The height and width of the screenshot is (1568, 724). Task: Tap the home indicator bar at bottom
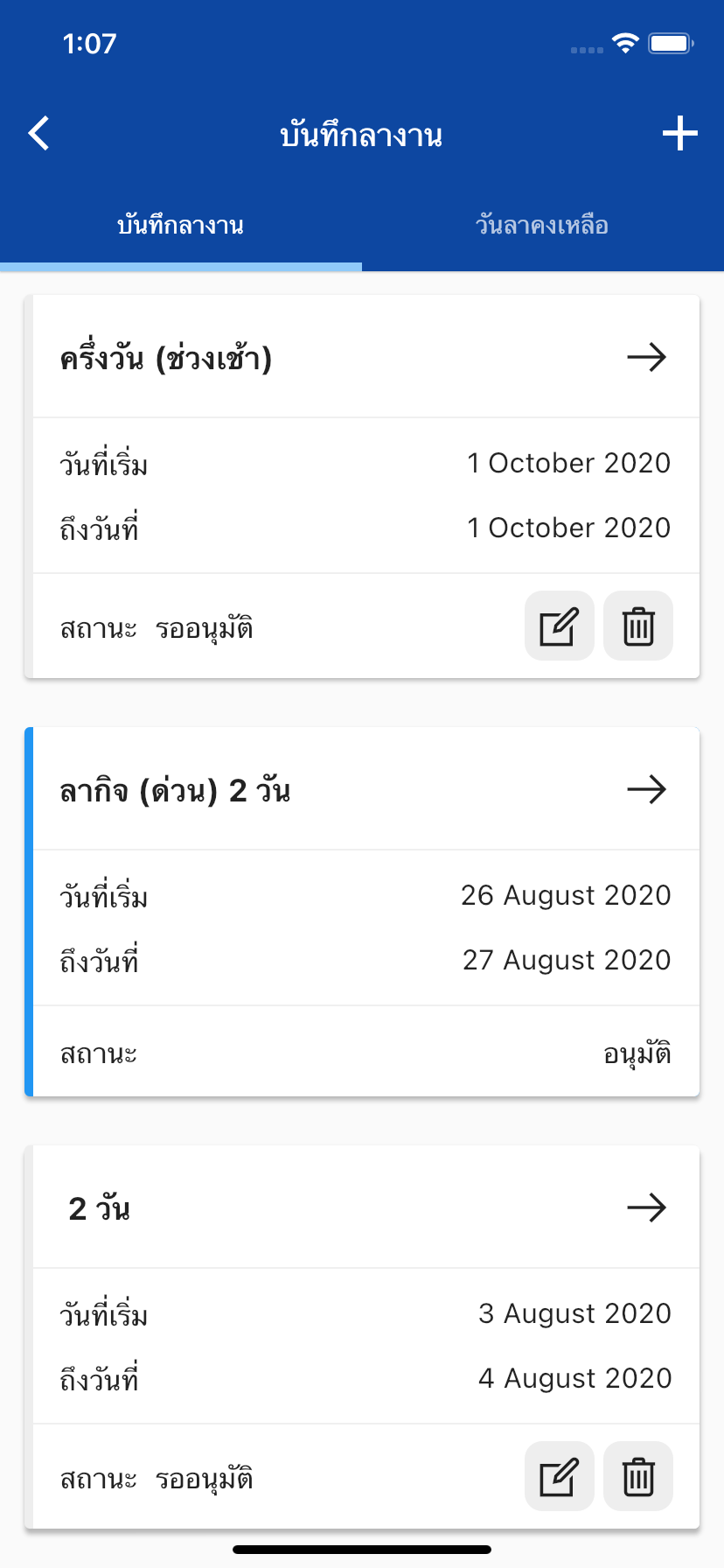tap(362, 1549)
